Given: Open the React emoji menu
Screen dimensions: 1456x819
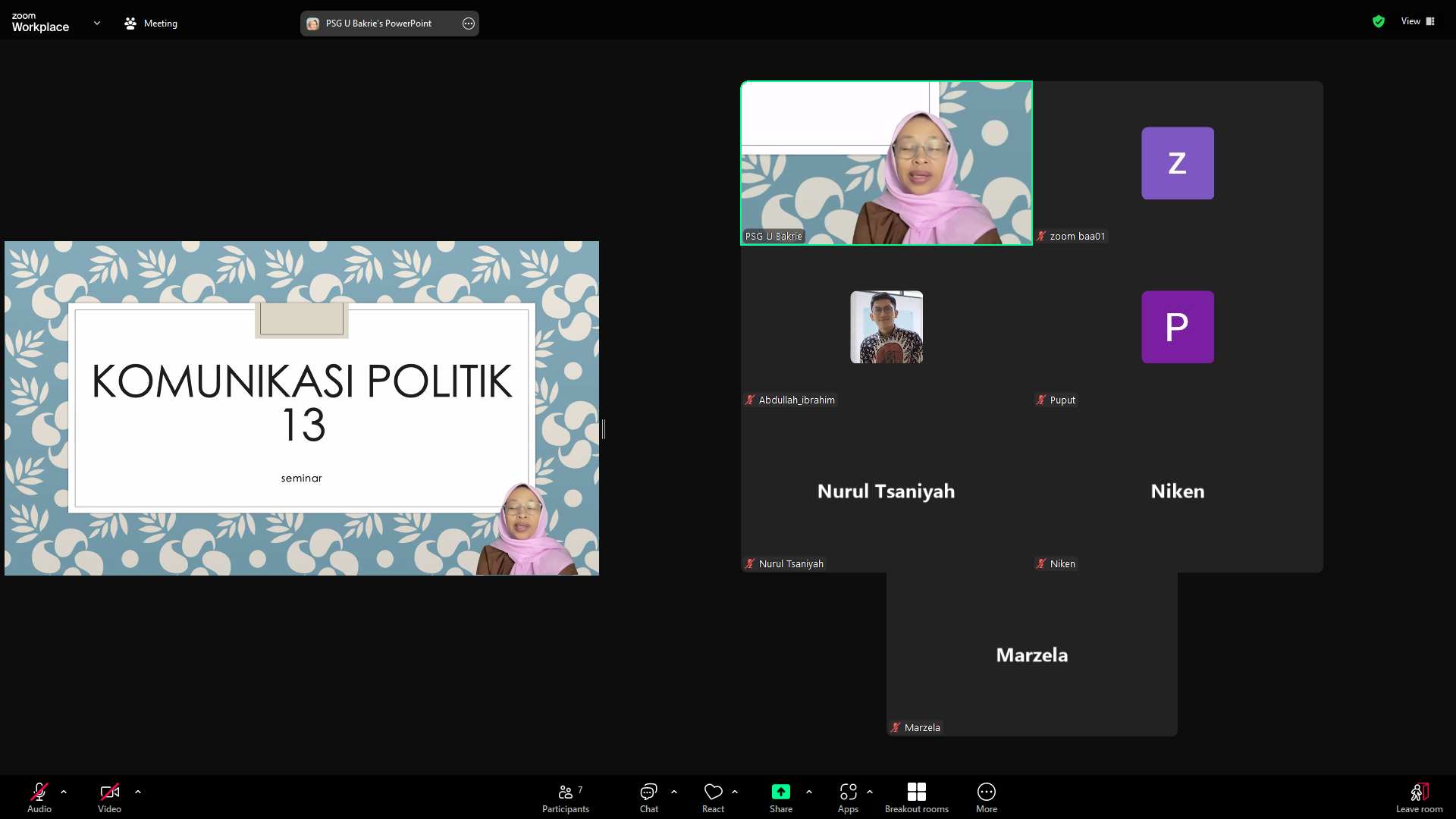Looking at the screenshot, I should pyautogui.click(x=713, y=797).
